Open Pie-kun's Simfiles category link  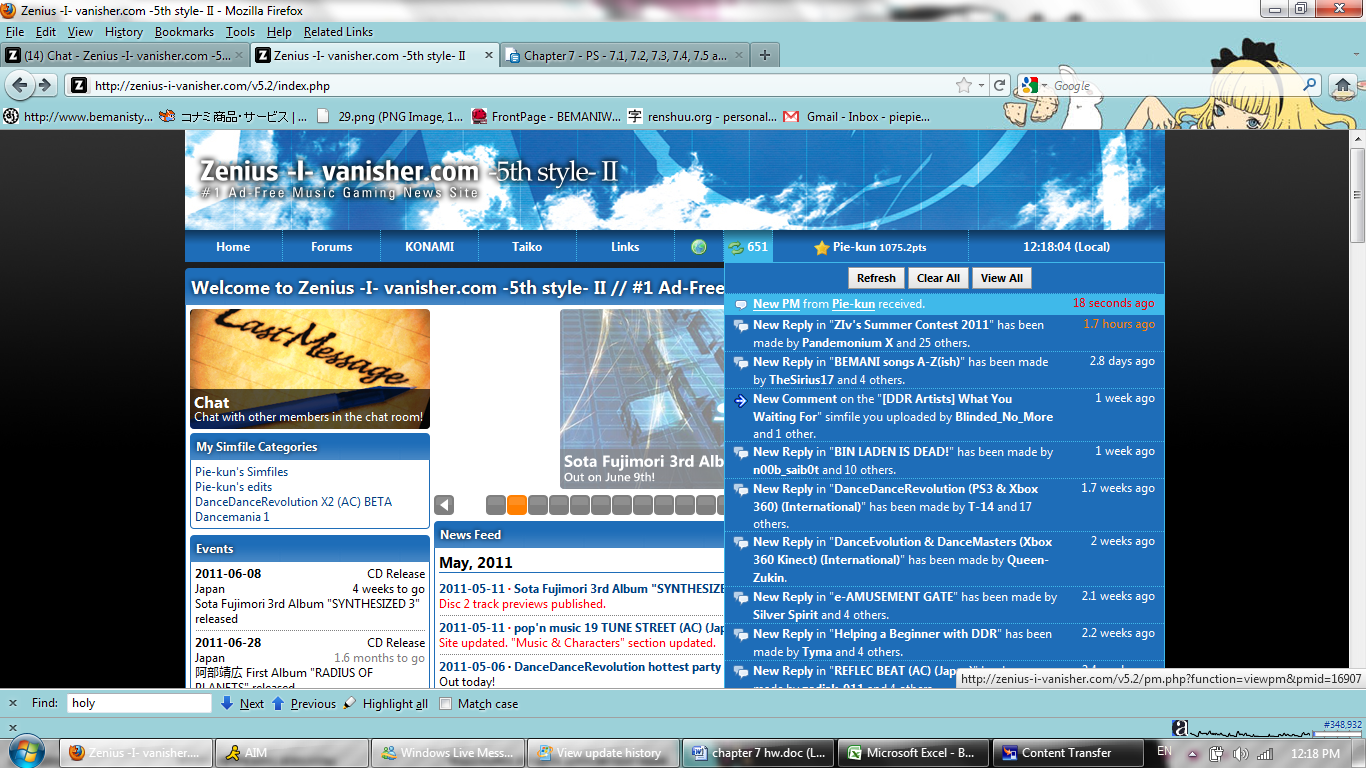coord(241,472)
